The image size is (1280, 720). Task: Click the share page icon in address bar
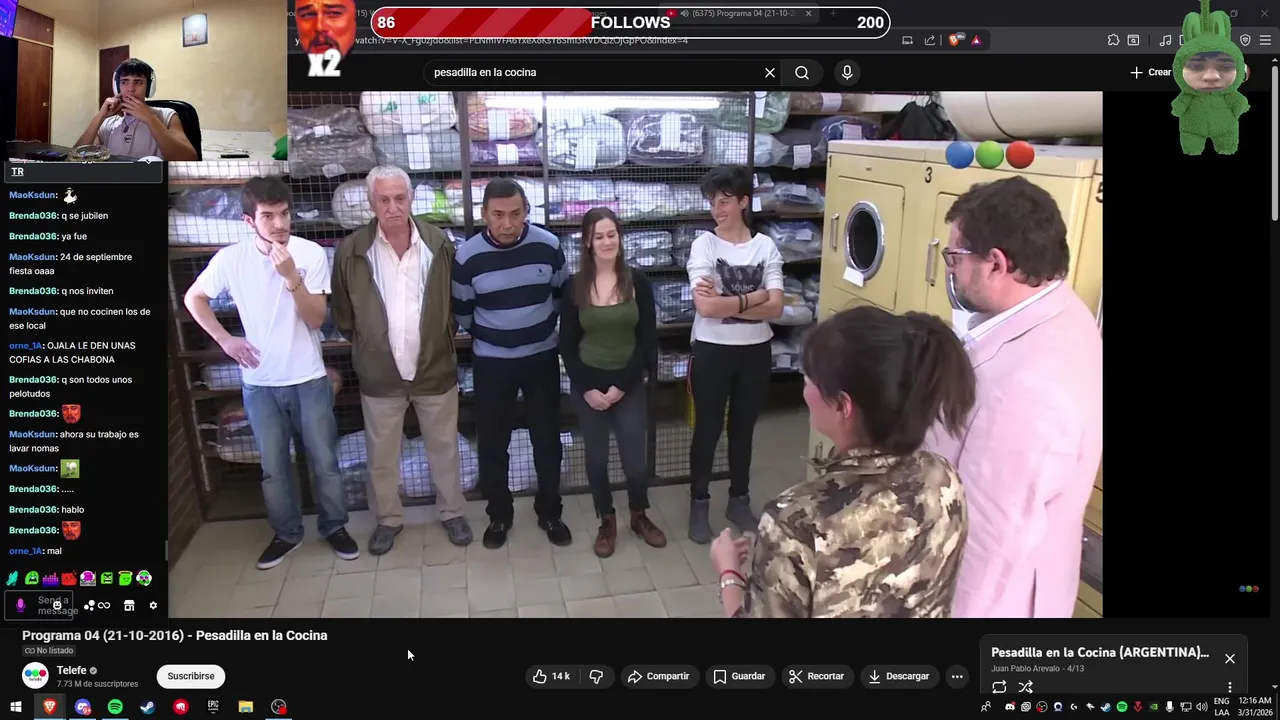tap(930, 40)
